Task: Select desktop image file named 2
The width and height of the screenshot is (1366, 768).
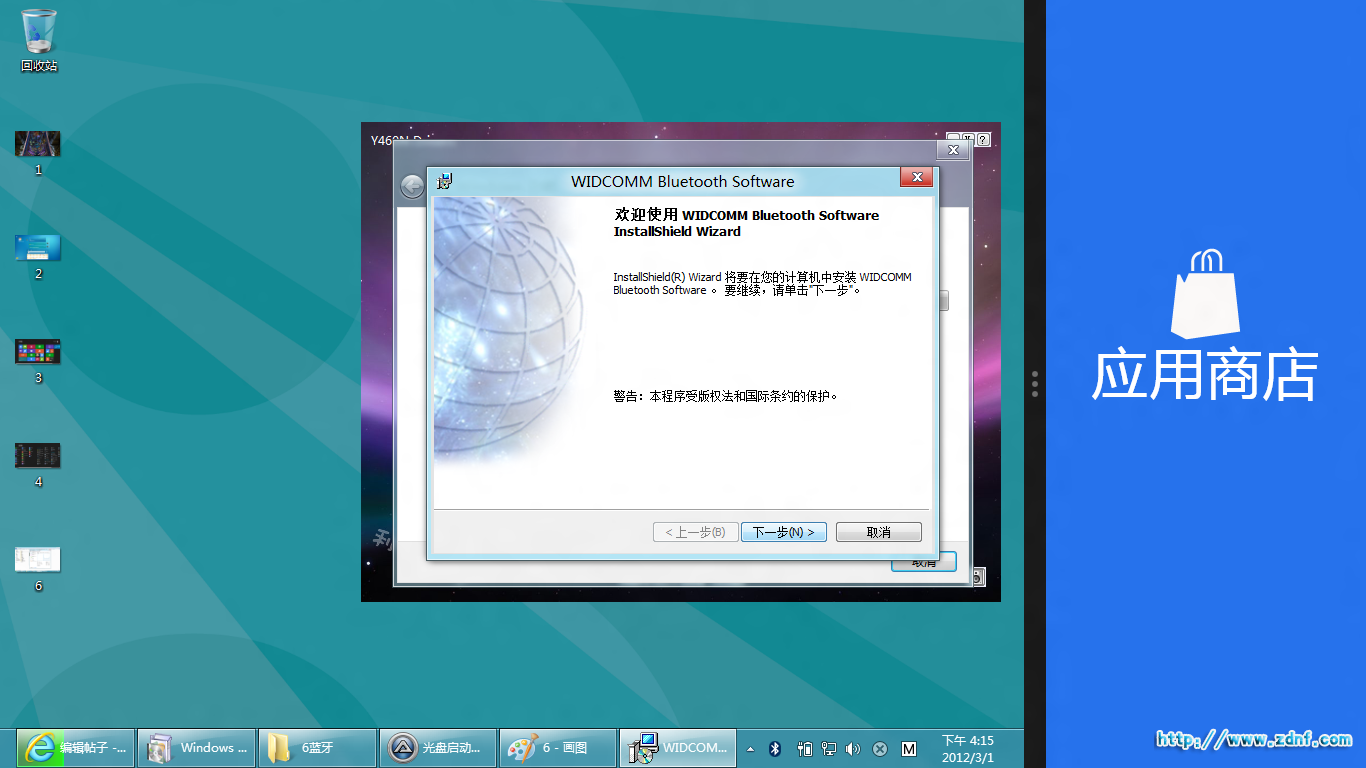Action: point(38,257)
